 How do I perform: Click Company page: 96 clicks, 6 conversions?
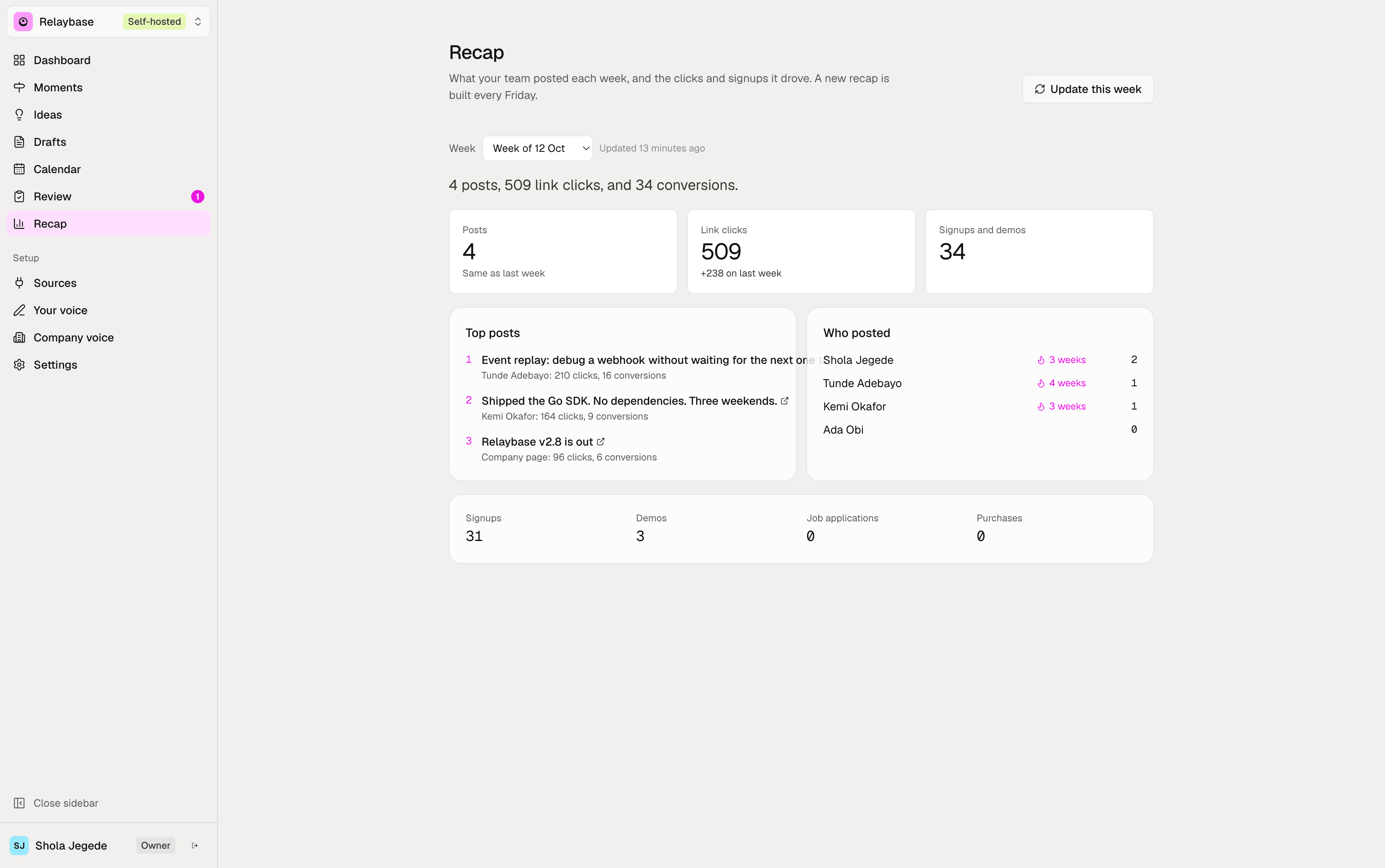tap(569, 457)
